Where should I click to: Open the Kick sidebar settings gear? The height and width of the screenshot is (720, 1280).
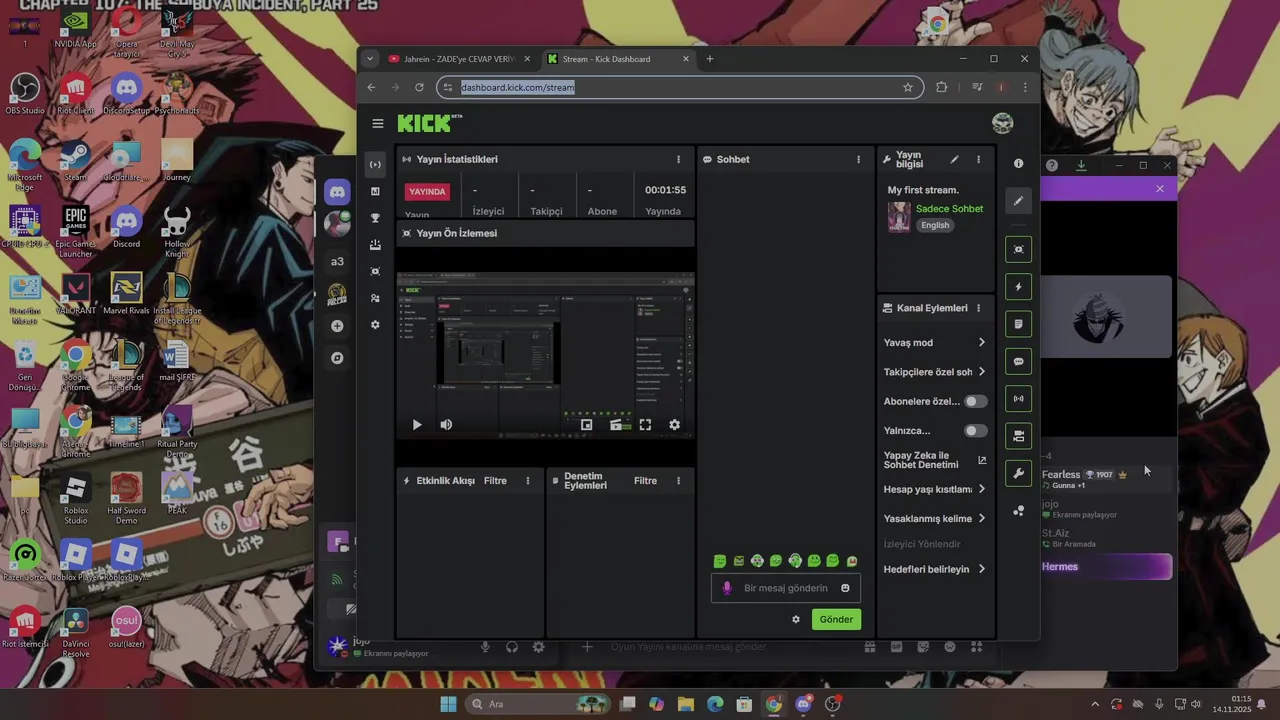coord(375,325)
